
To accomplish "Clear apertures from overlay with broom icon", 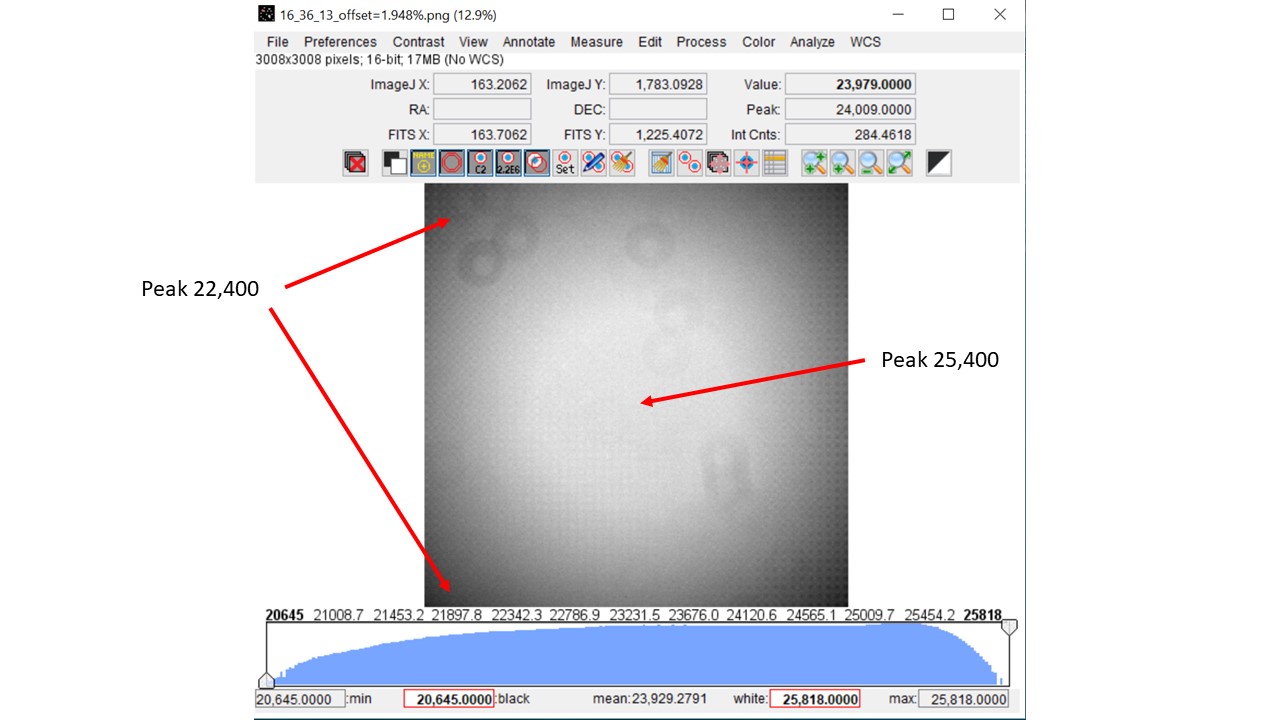I will tap(622, 163).
